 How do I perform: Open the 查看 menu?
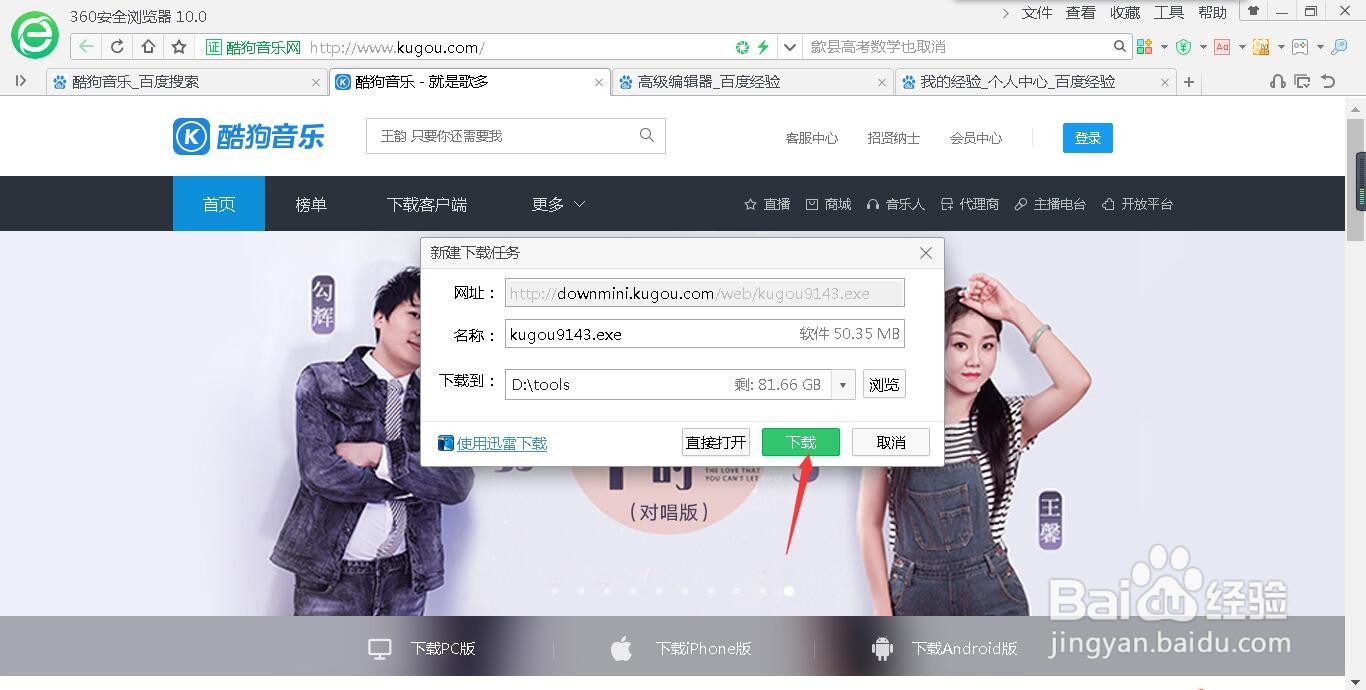coord(1081,13)
